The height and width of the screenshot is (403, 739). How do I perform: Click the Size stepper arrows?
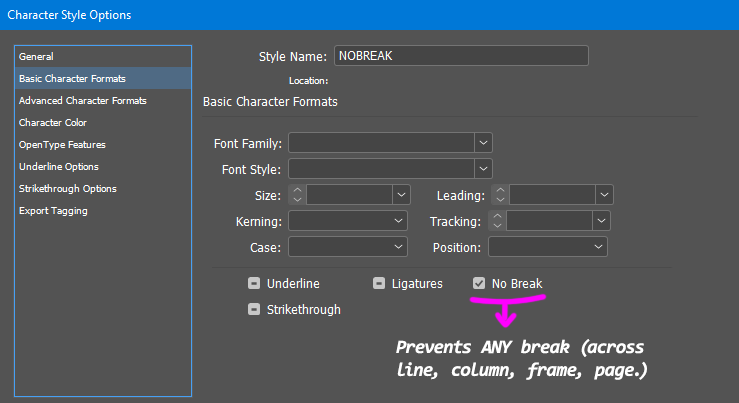pyautogui.click(x=297, y=195)
